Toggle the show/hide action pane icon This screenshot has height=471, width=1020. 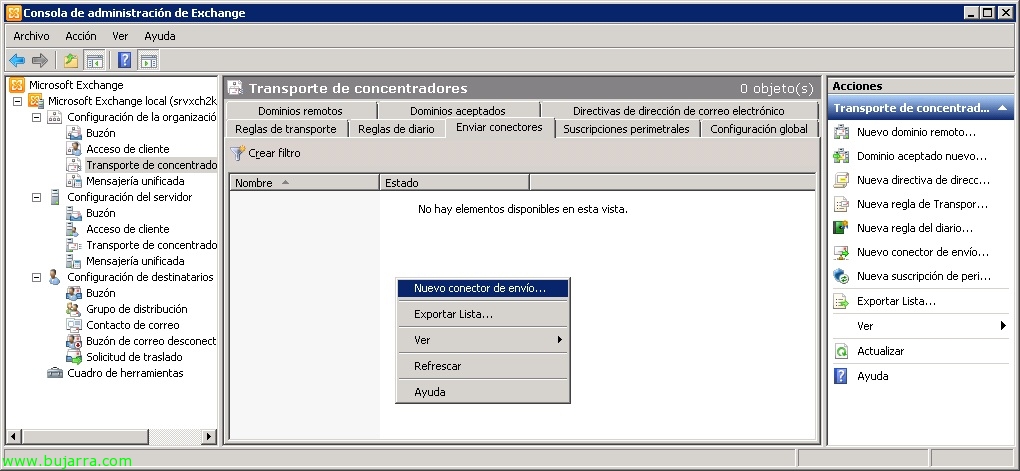click(x=148, y=61)
